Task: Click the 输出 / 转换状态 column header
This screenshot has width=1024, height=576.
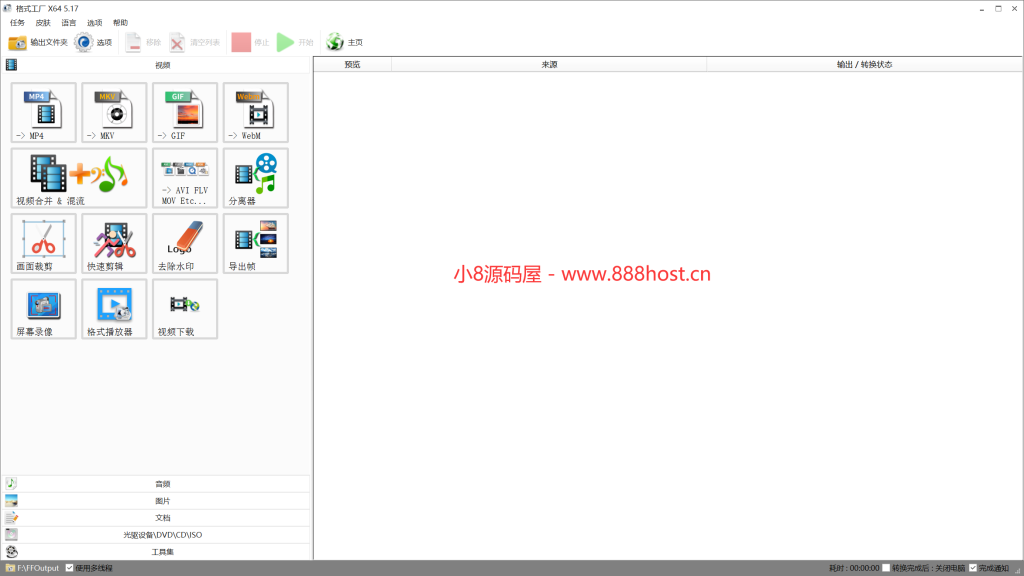Action: pos(864,65)
